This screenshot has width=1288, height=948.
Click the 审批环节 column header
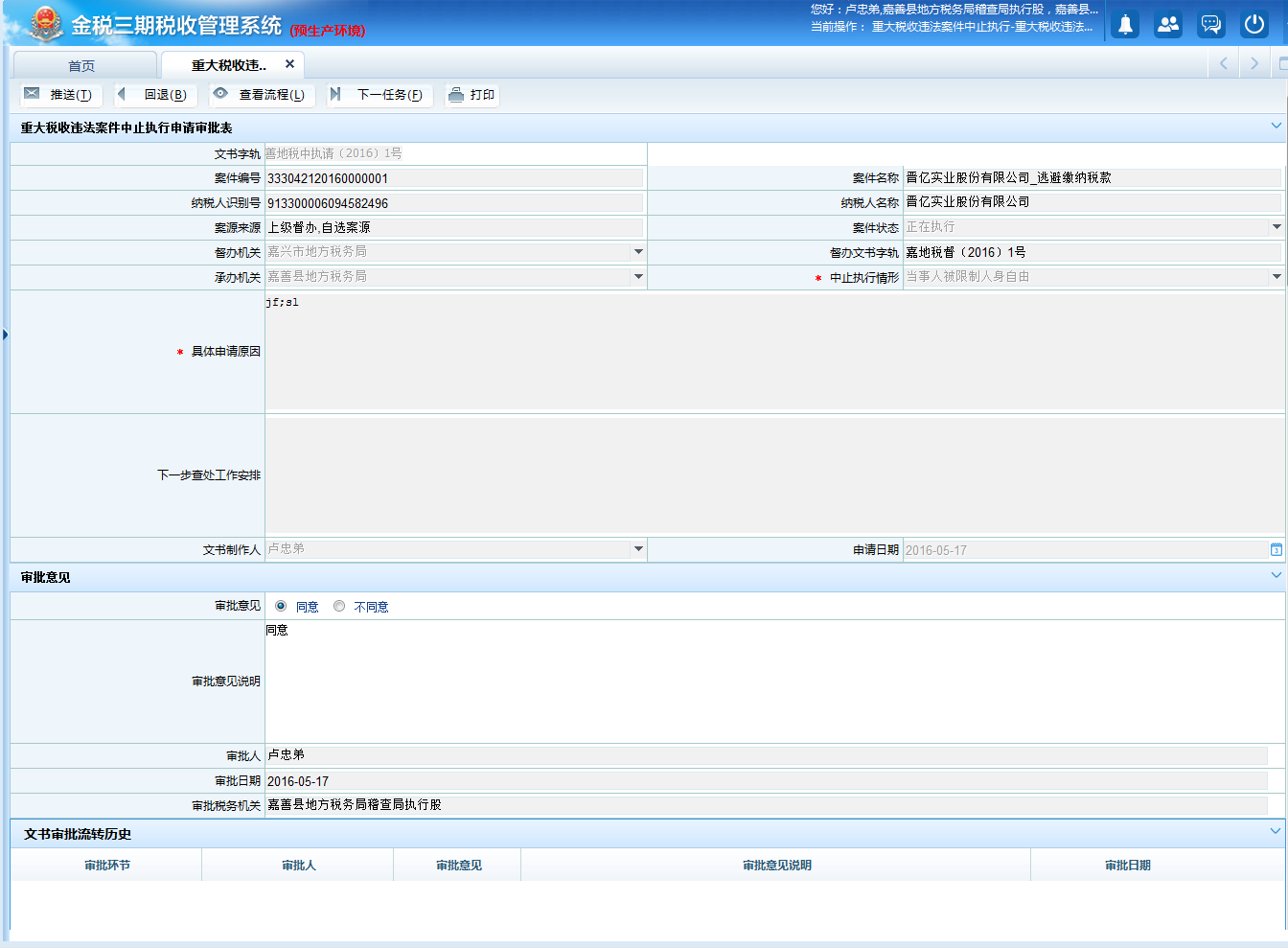(106, 865)
